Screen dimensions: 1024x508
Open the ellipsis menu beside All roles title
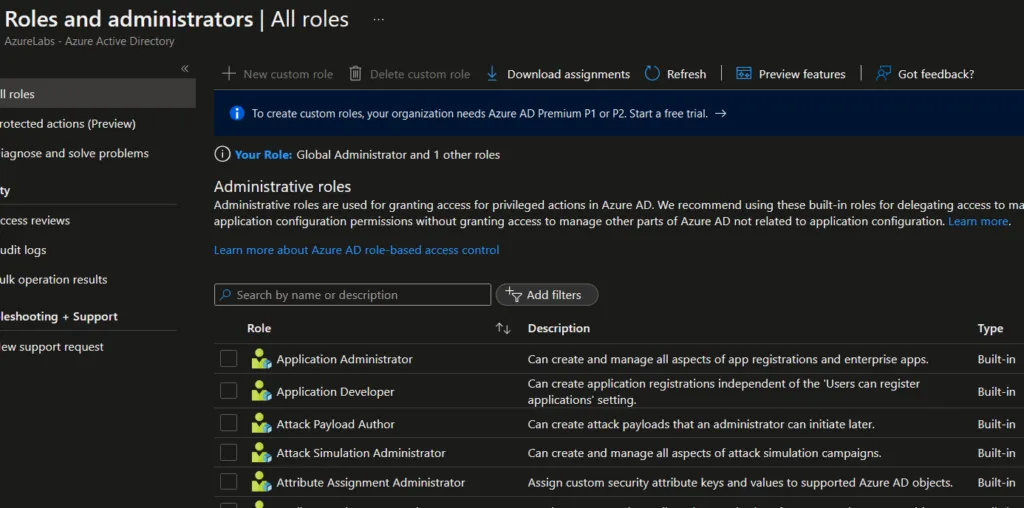point(378,20)
